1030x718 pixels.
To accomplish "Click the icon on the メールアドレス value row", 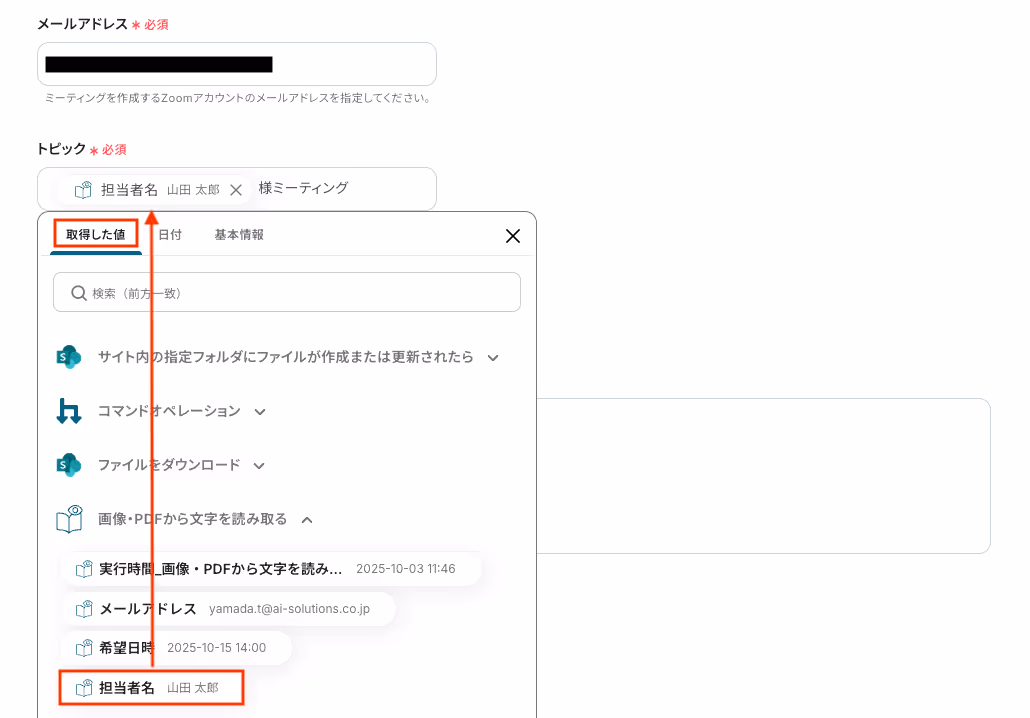I will 84,609.
